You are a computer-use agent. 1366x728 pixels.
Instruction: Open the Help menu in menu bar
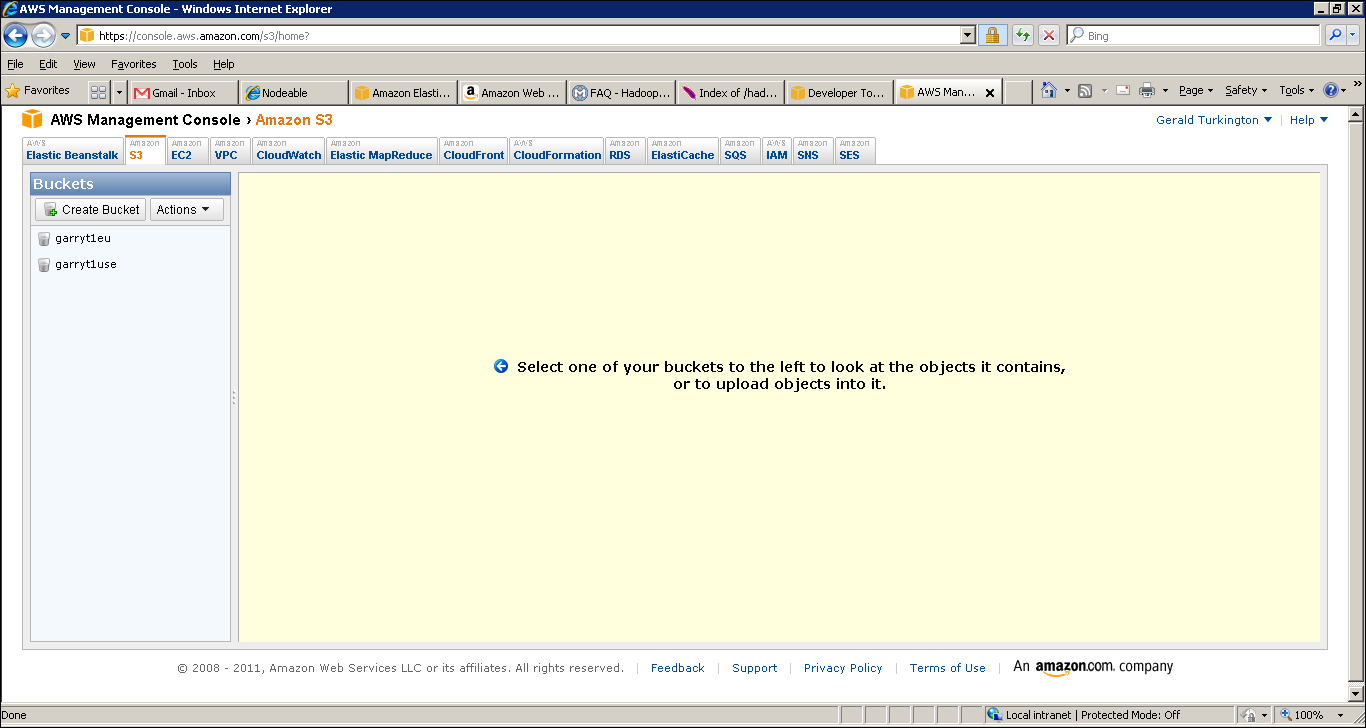pyautogui.click(x=223, y=64)
